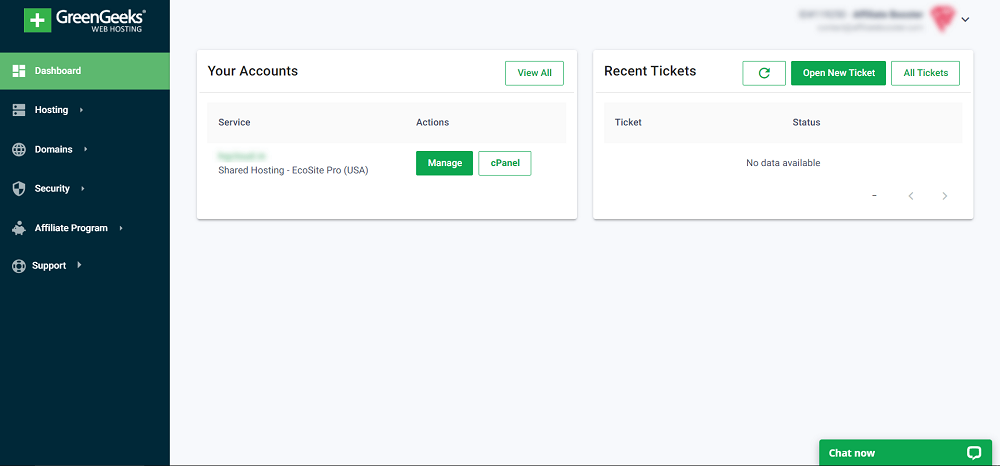View All accounts
1000x466 pixels.
point(534,73)
